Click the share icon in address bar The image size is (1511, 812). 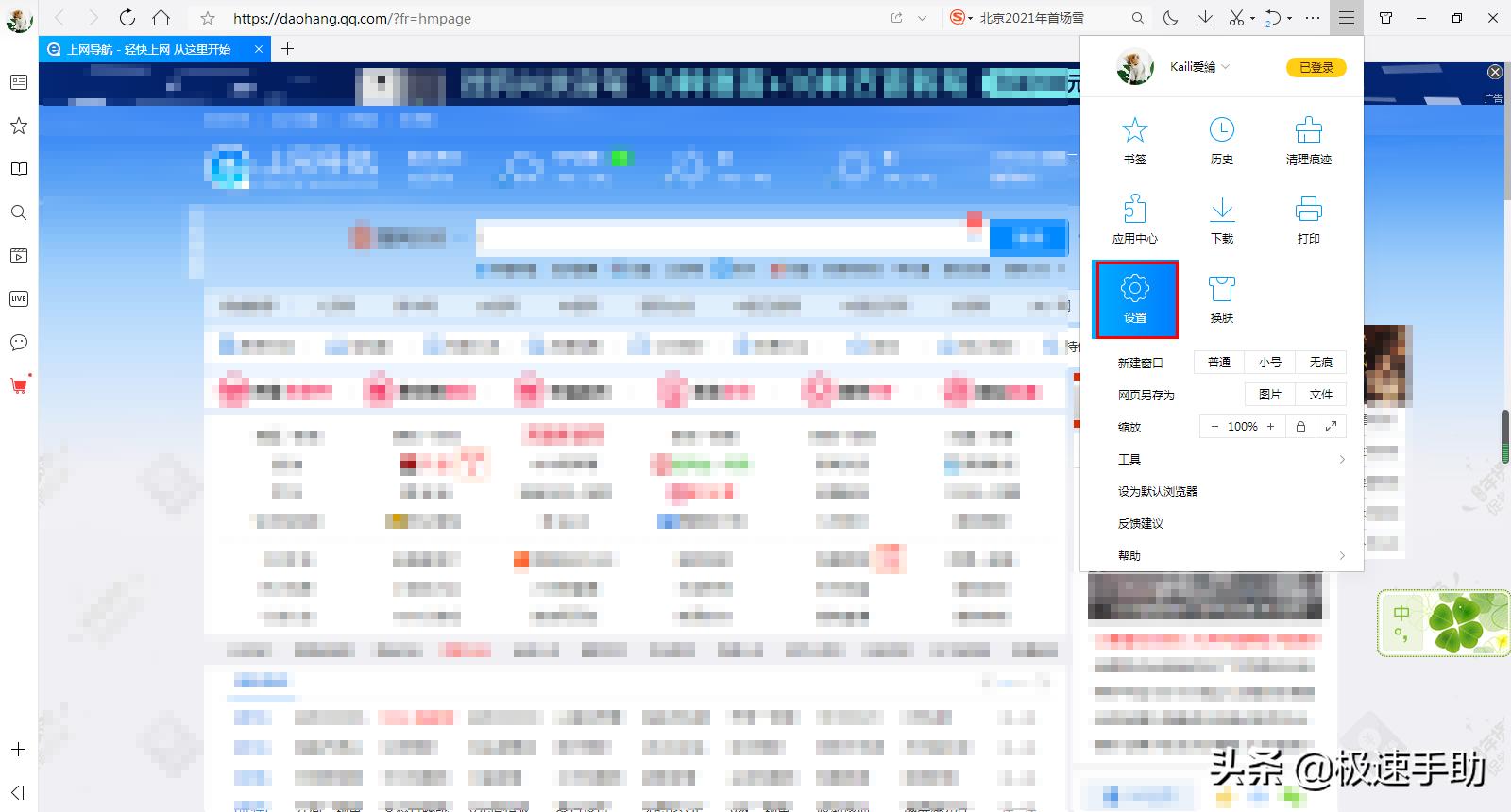pos(896,18)
